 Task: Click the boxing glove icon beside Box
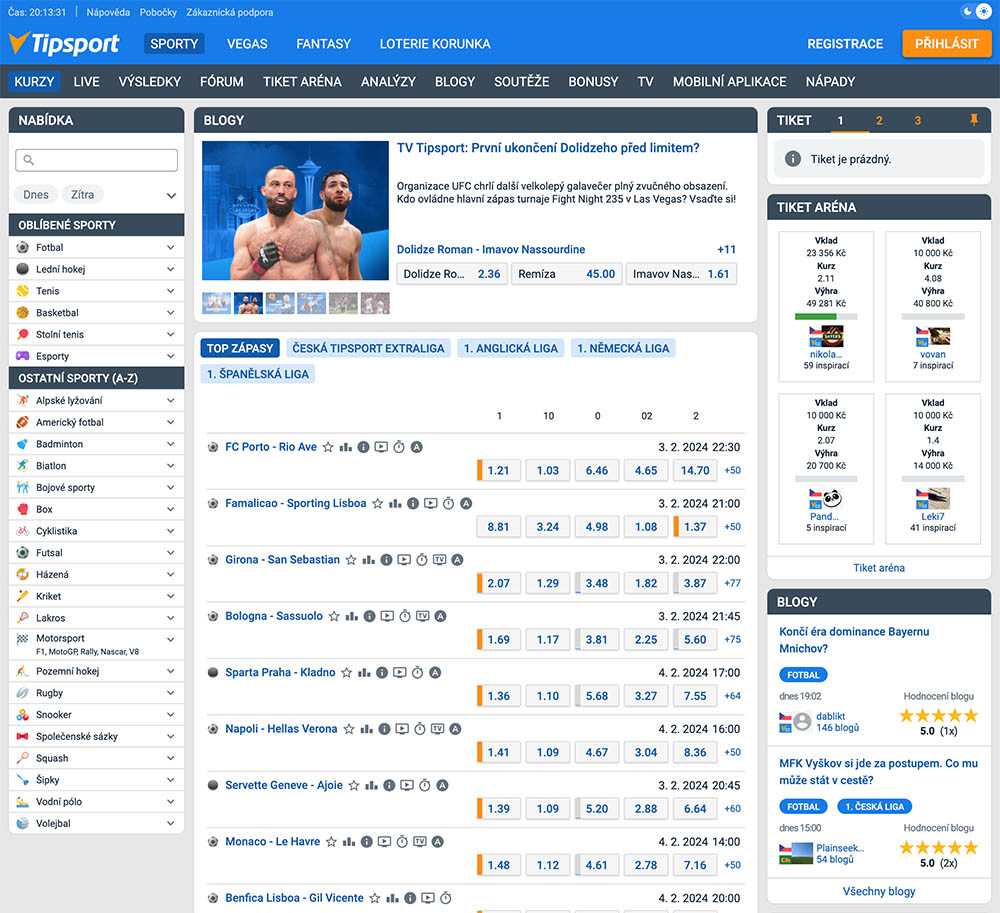(x=22, y=509)
